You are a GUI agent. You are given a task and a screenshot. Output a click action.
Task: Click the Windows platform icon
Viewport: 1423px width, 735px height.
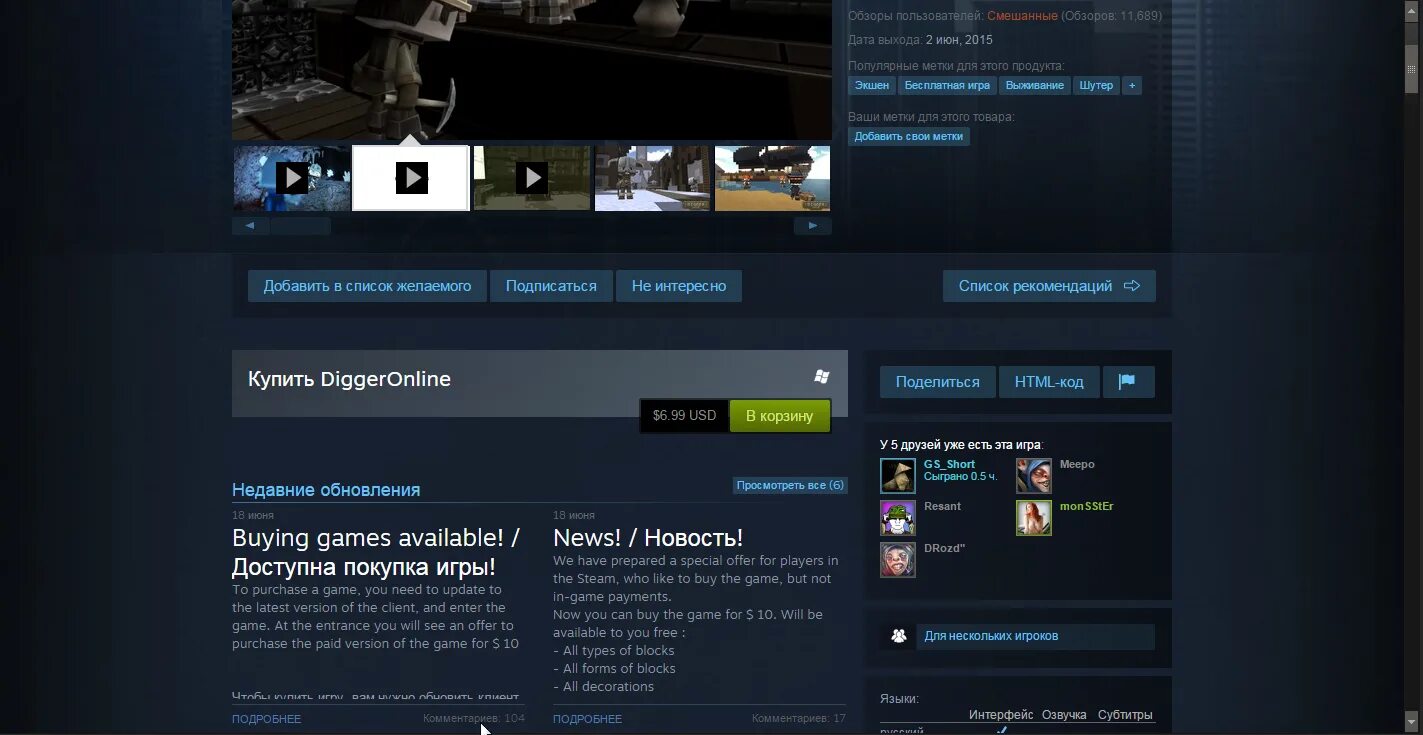point(822,377)
